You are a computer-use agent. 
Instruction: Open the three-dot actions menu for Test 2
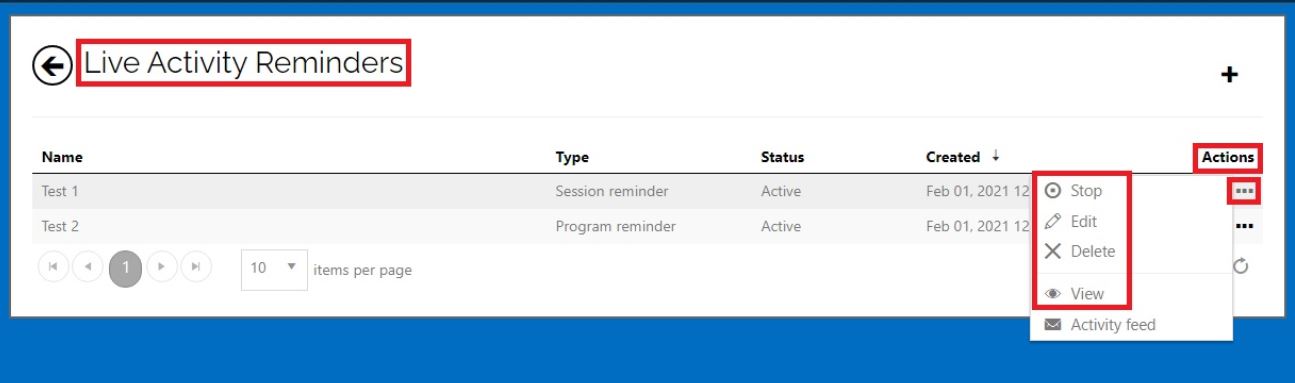1244,226
